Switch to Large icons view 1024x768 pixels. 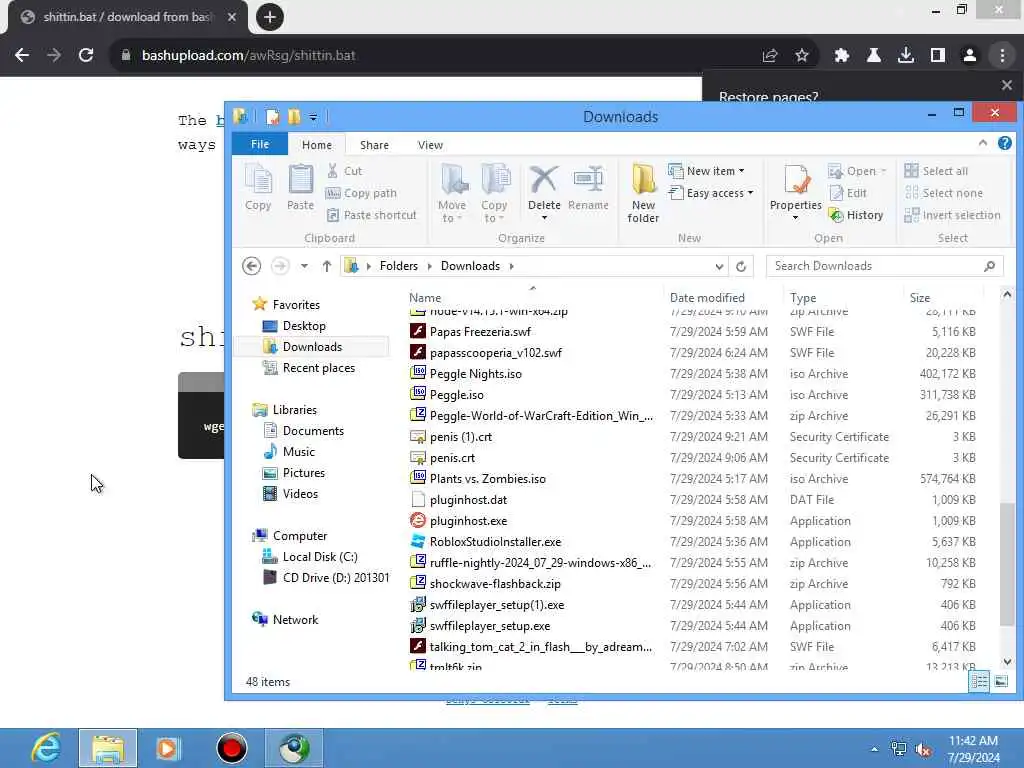point(1001,682)
